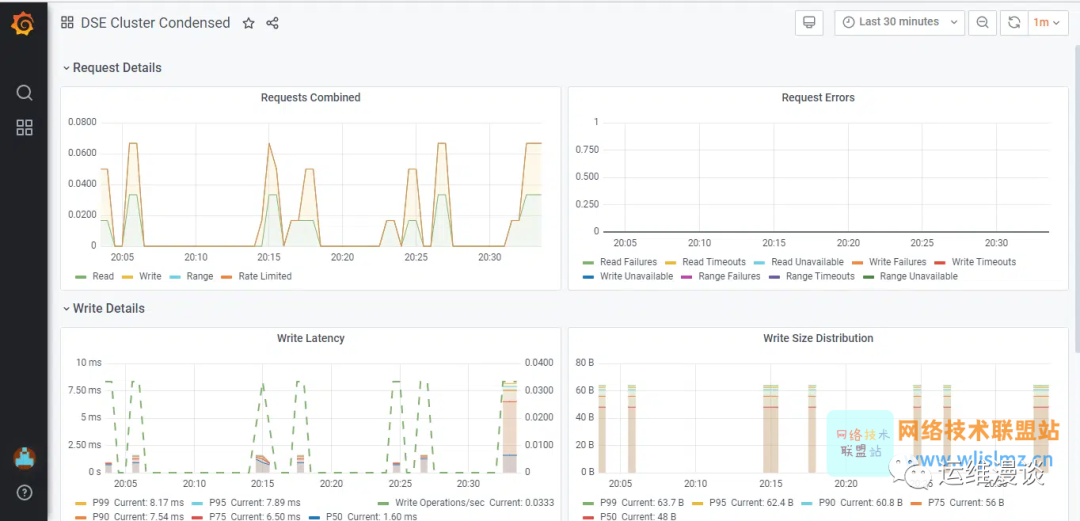The height and width of the screenshot is (521, 1080).
Task: Open the Dashboards grid icon in sidebar
Action: [24, 127]
